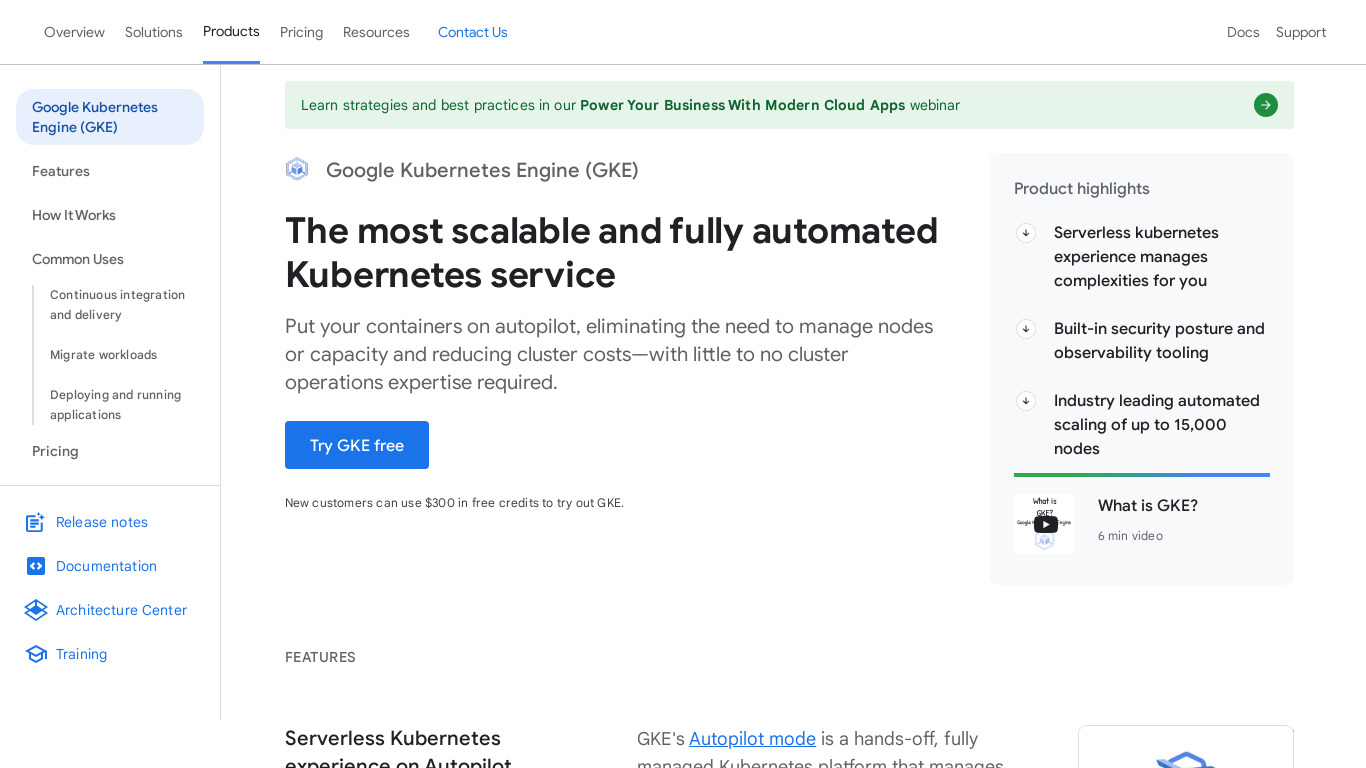Screen dimensions: 1366x768
Task: Open the Solutions menu
Action: (154, 32)
